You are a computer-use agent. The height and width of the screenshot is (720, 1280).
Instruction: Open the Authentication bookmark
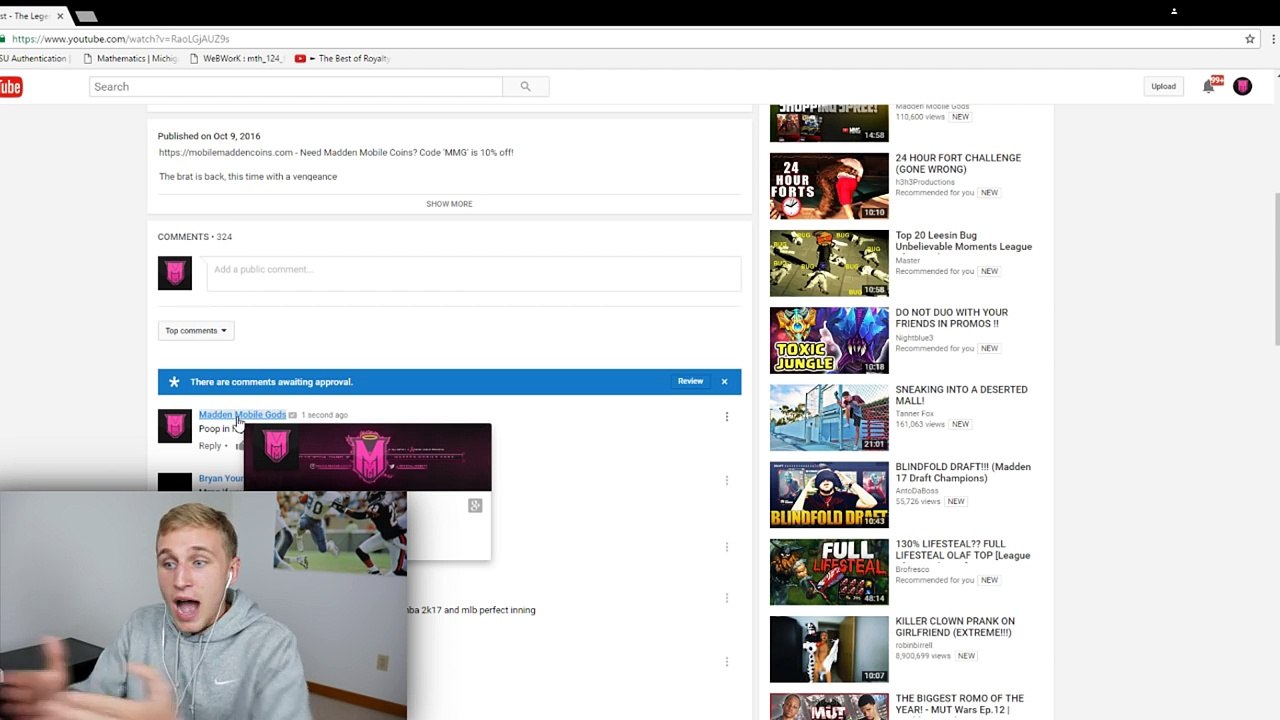(34, 59)
